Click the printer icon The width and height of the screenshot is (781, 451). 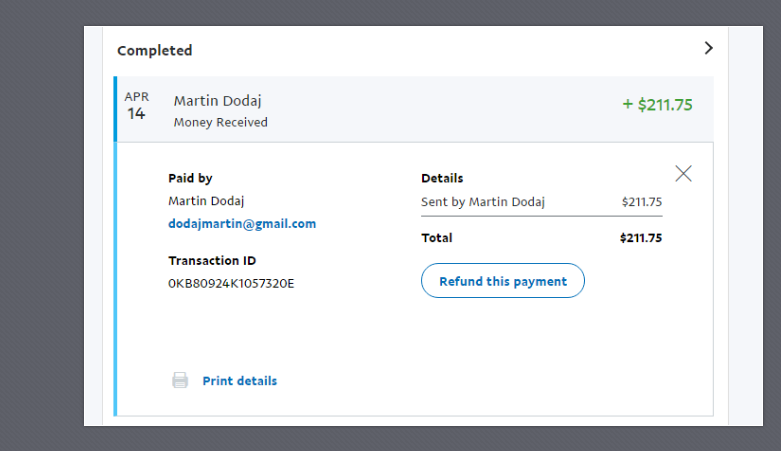point(180,380)
